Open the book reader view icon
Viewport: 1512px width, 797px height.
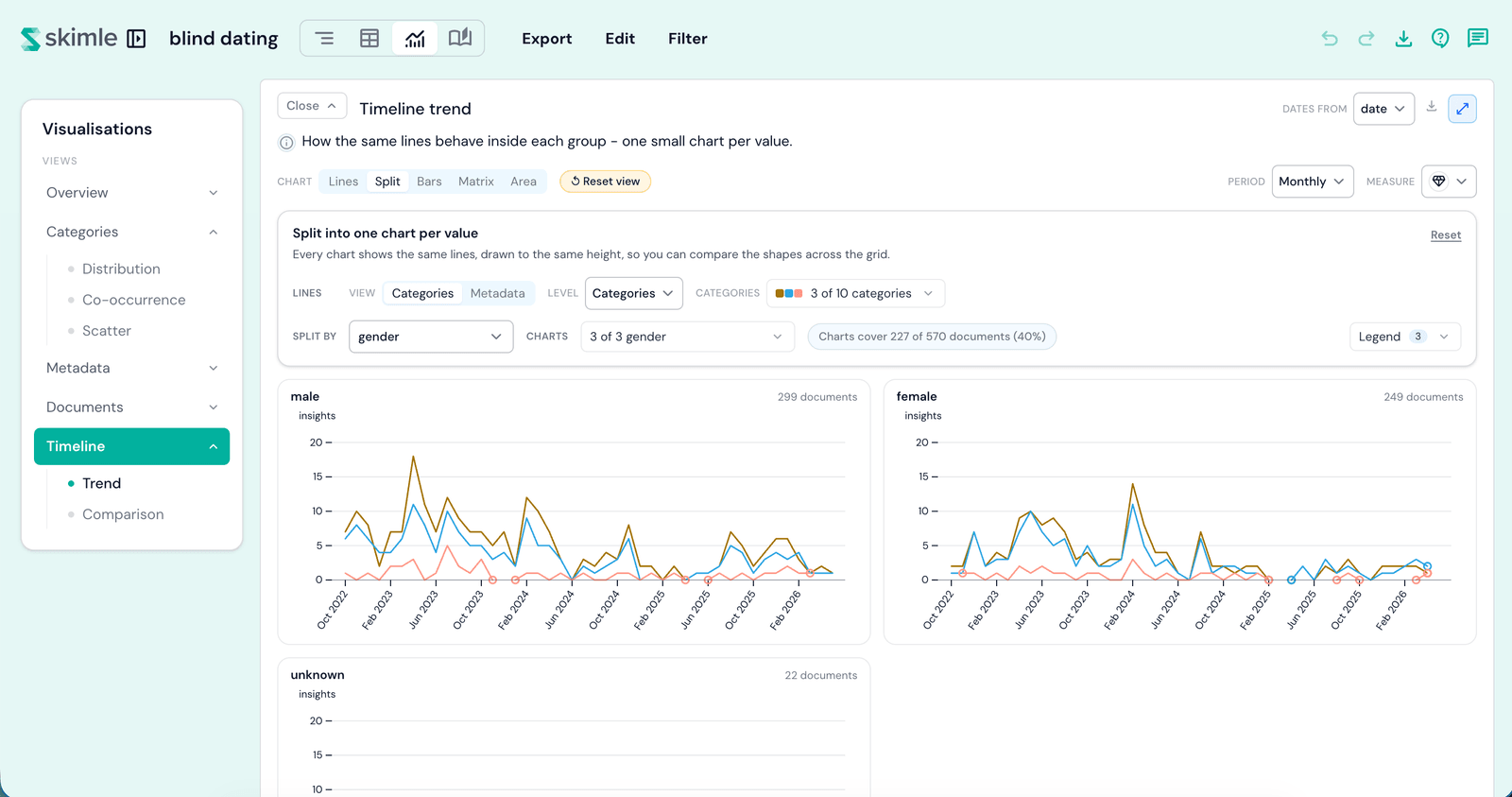460,39
